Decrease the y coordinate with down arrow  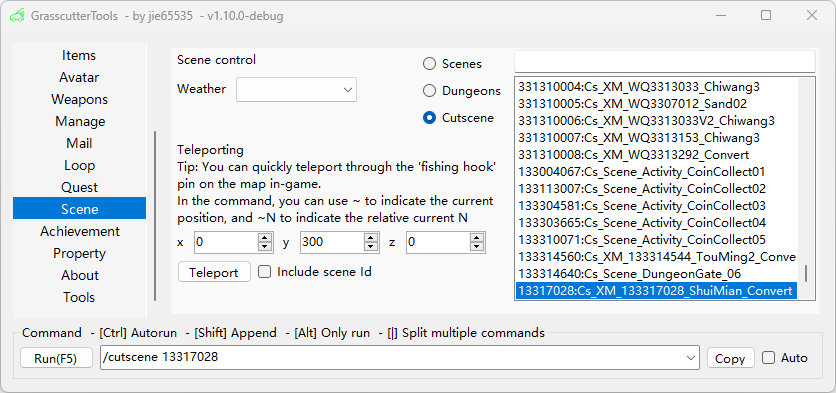(371, 247)
